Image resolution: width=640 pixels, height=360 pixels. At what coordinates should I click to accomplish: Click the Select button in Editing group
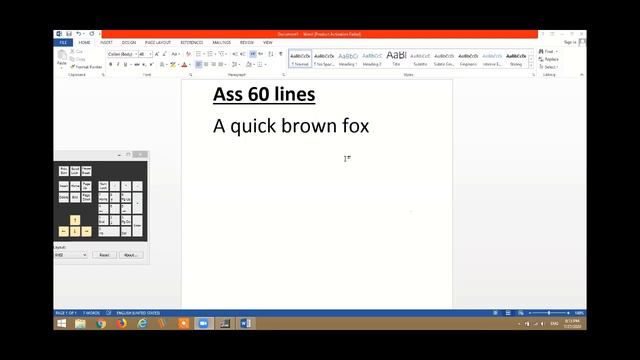pyautogui.click(x=548, y=67)
